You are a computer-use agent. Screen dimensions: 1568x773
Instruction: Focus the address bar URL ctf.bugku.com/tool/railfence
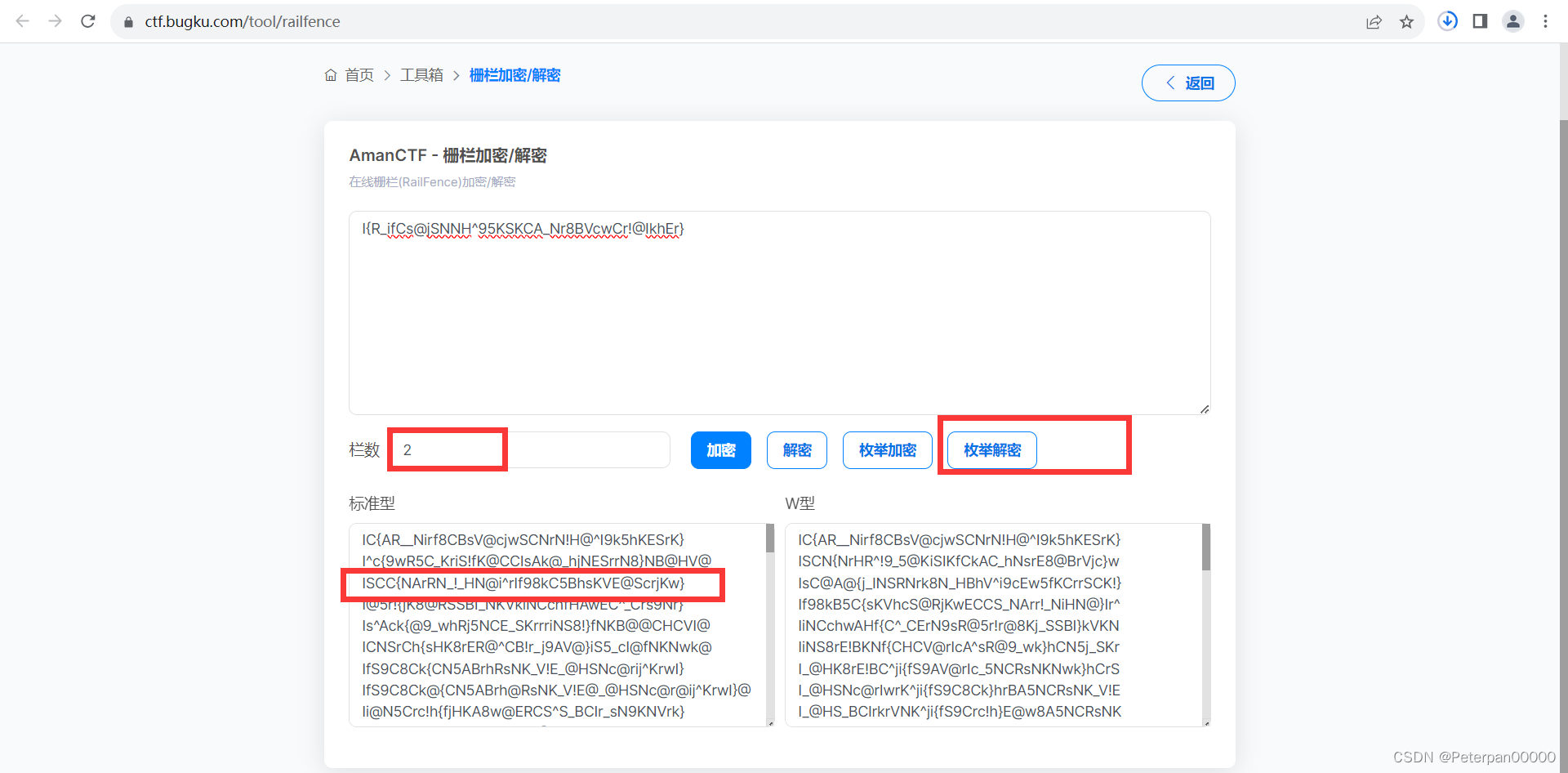pos(243,22)
